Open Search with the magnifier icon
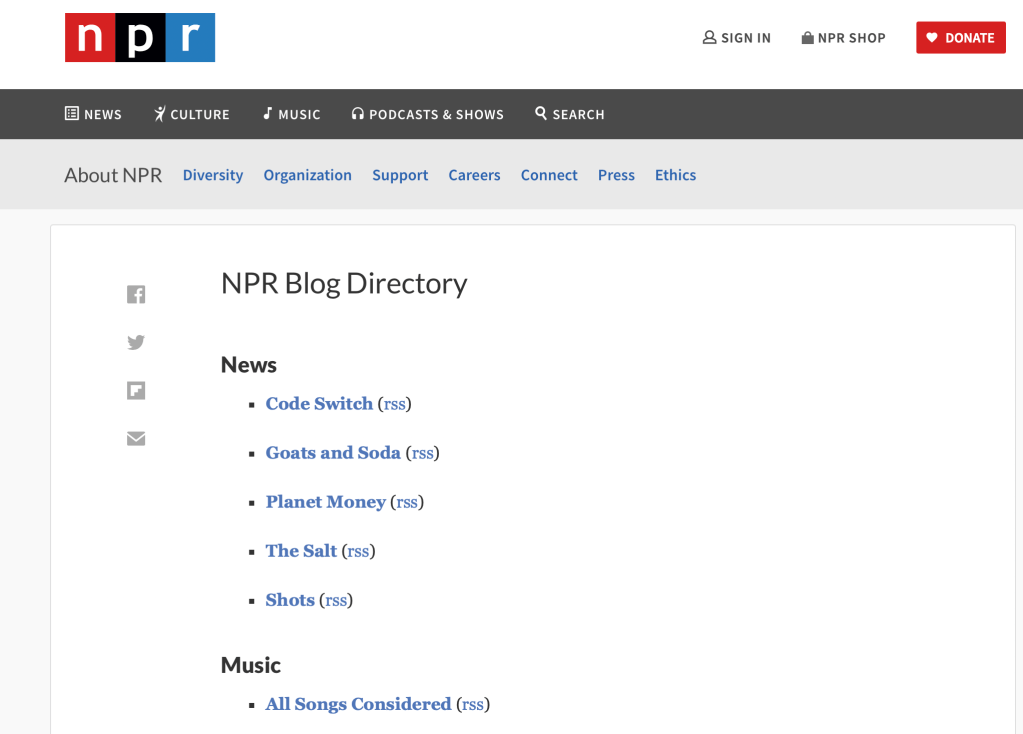Viewport: 1023px width, 734px height. 569,114
